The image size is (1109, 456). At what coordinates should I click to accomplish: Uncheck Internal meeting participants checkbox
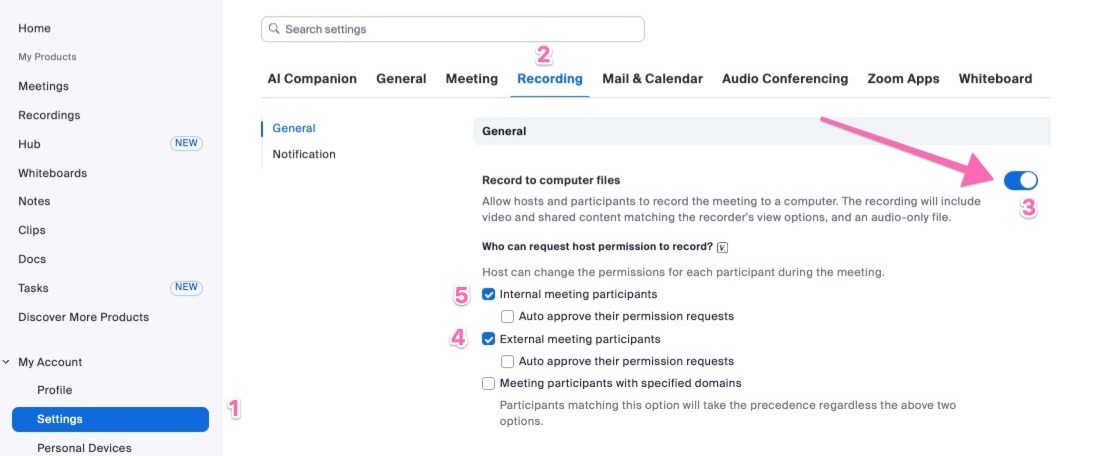(x=489, y=294)
